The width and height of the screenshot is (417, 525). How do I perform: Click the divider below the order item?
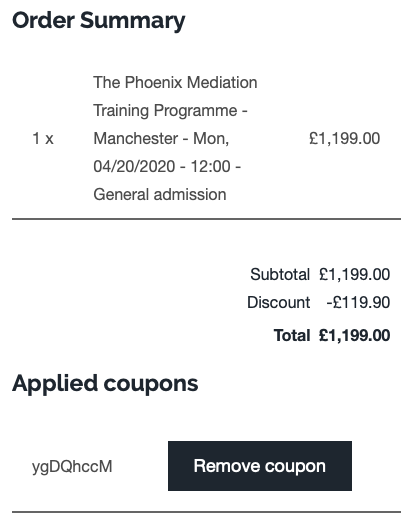[x=206, y=219]
